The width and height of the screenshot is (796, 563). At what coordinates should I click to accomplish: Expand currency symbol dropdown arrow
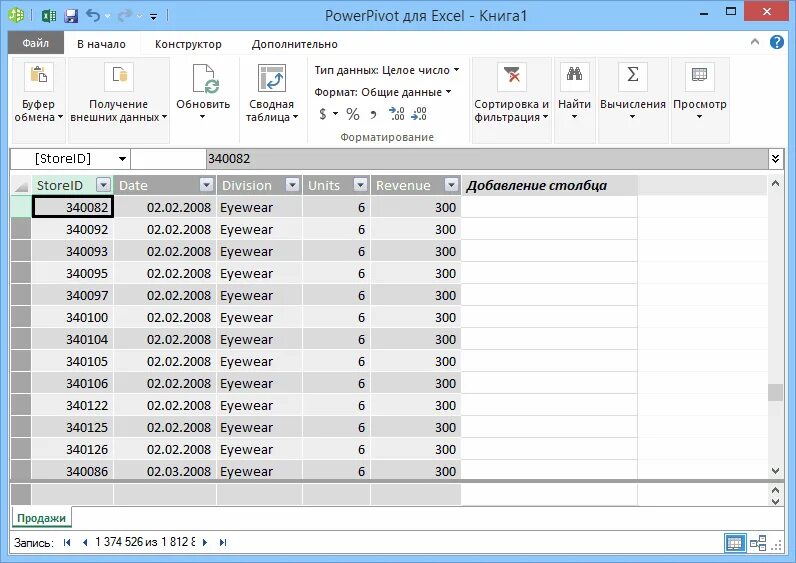click(x=336, y=114)
